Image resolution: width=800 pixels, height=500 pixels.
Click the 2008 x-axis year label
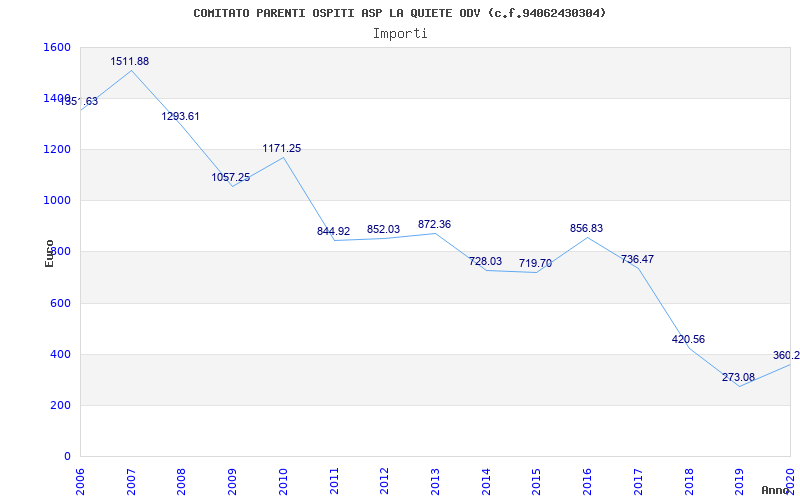point(182,481)
